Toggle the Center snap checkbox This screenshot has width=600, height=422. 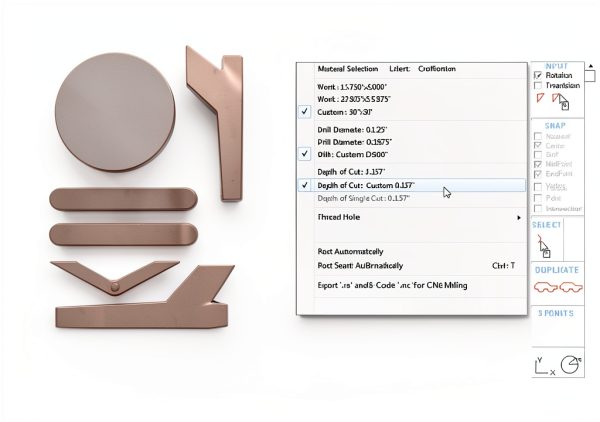[x=538, y=145]
